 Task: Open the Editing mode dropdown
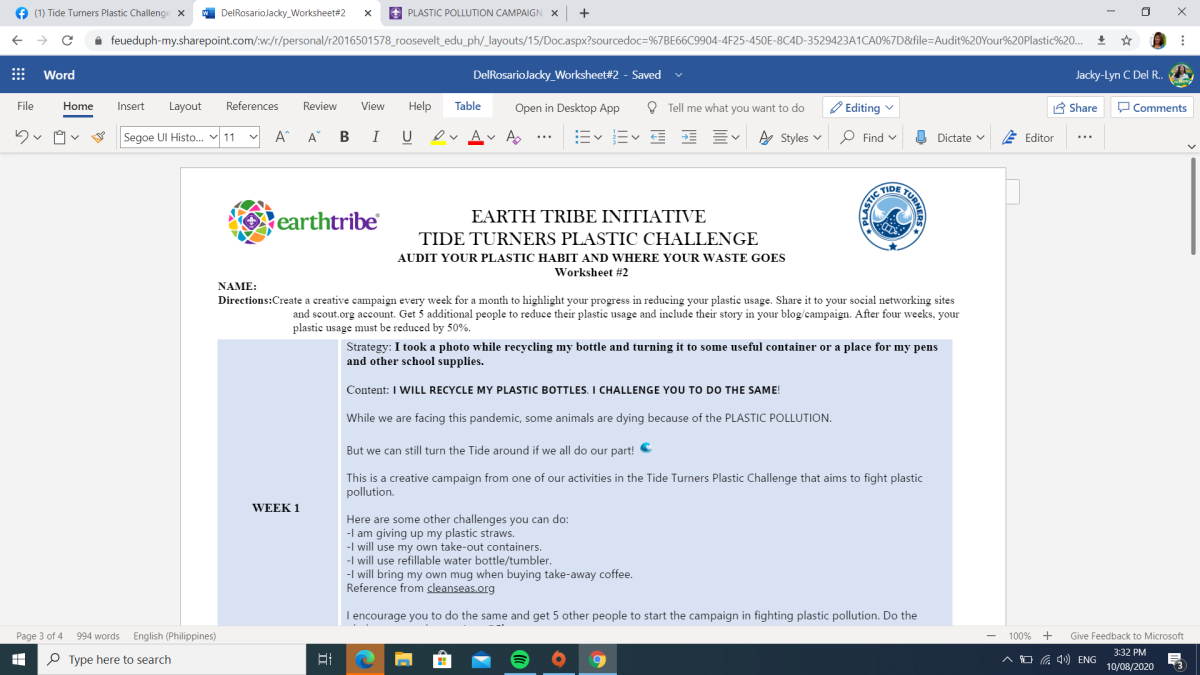pyautogui.click(x=861, y=108)
